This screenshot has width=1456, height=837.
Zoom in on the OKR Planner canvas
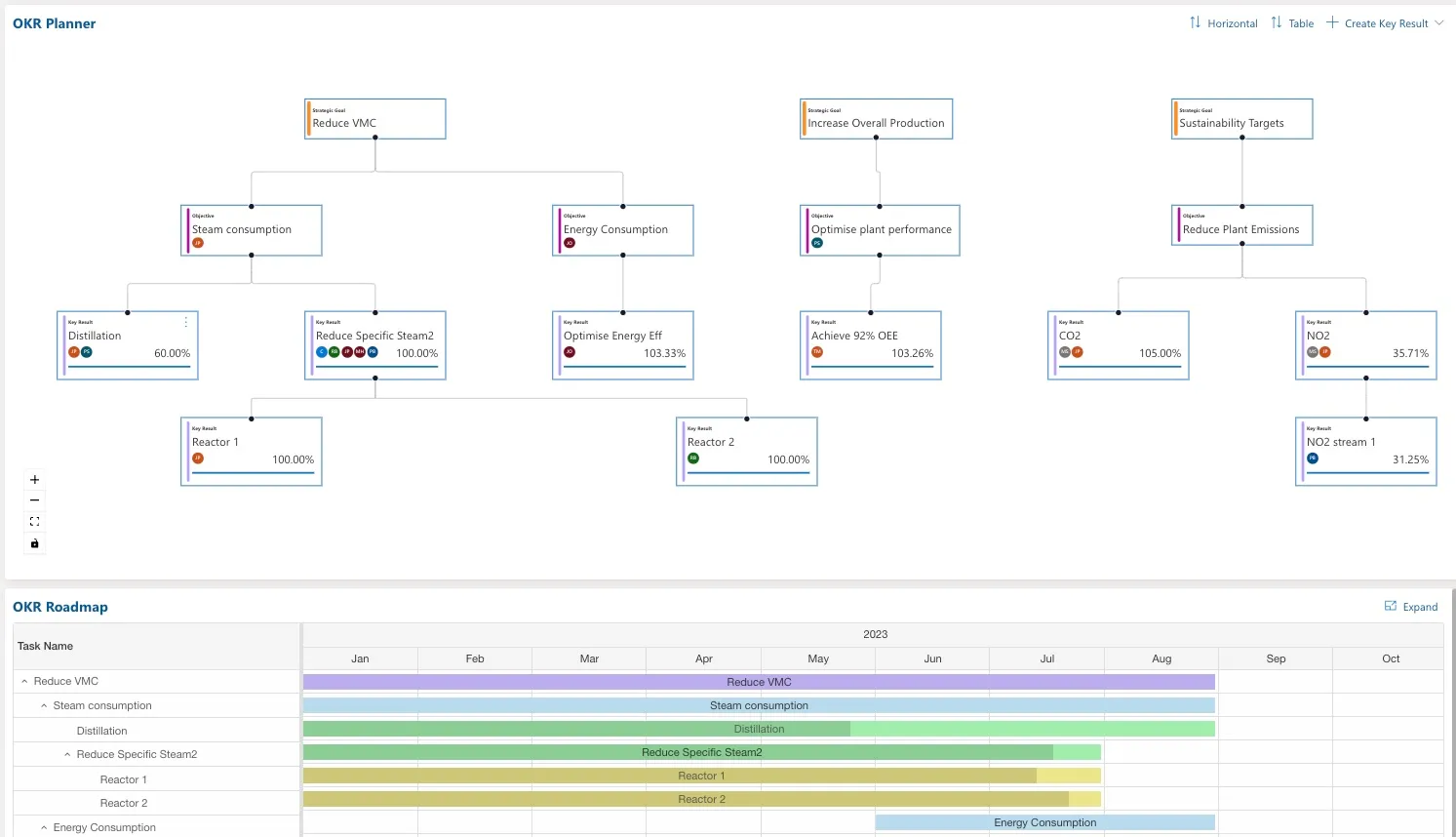pos(35,480)
